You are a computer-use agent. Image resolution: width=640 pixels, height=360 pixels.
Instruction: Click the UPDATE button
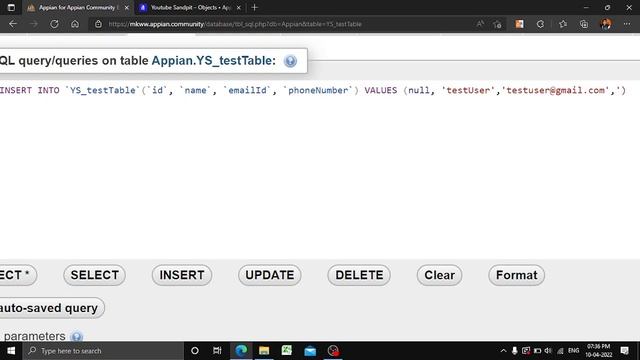(x=270, y=275)
